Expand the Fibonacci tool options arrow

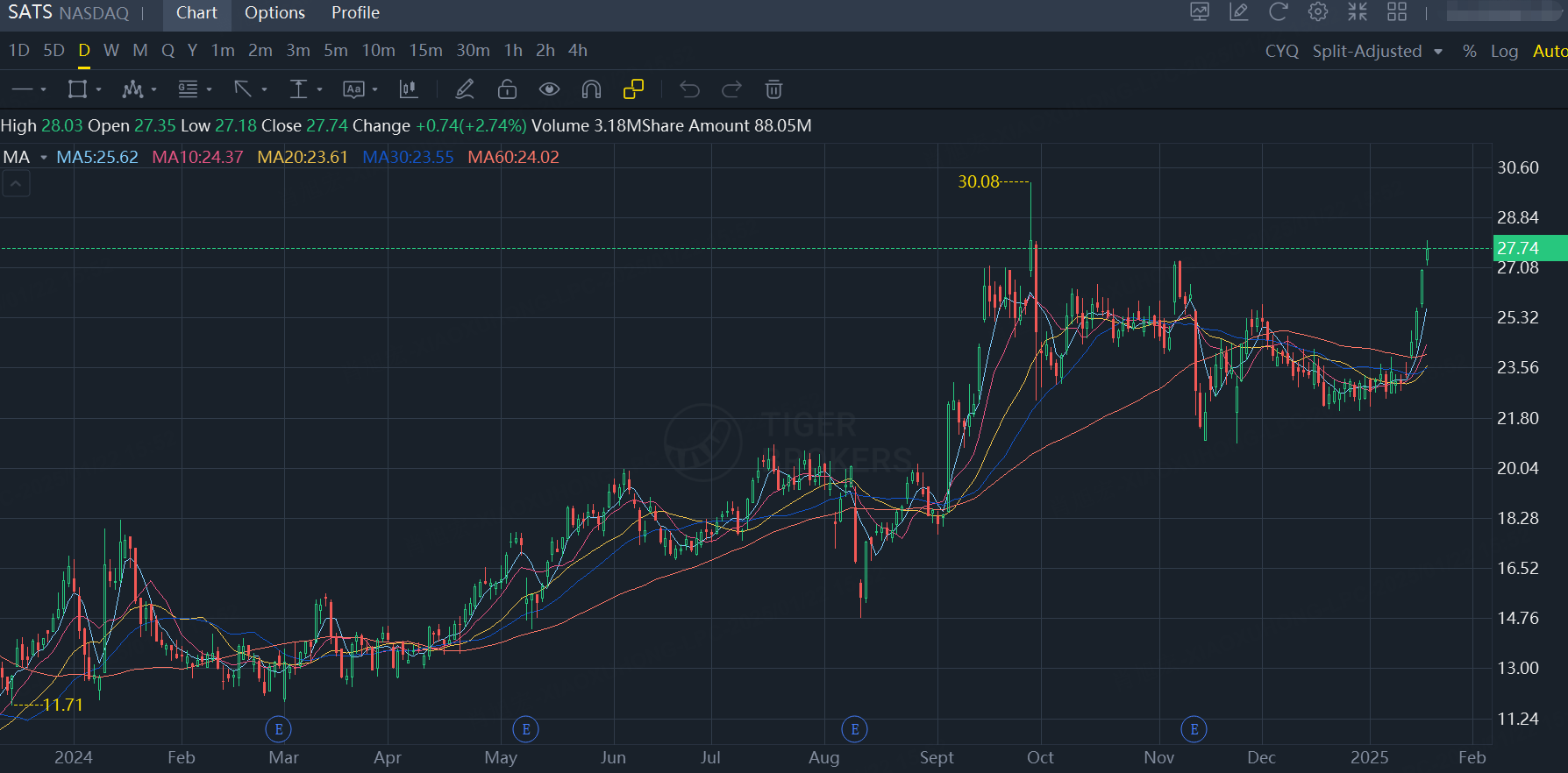tap(209, 89)
